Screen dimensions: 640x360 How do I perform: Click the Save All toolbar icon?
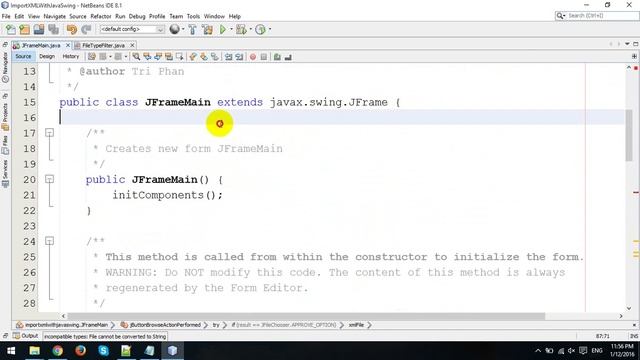click(53, 29)
